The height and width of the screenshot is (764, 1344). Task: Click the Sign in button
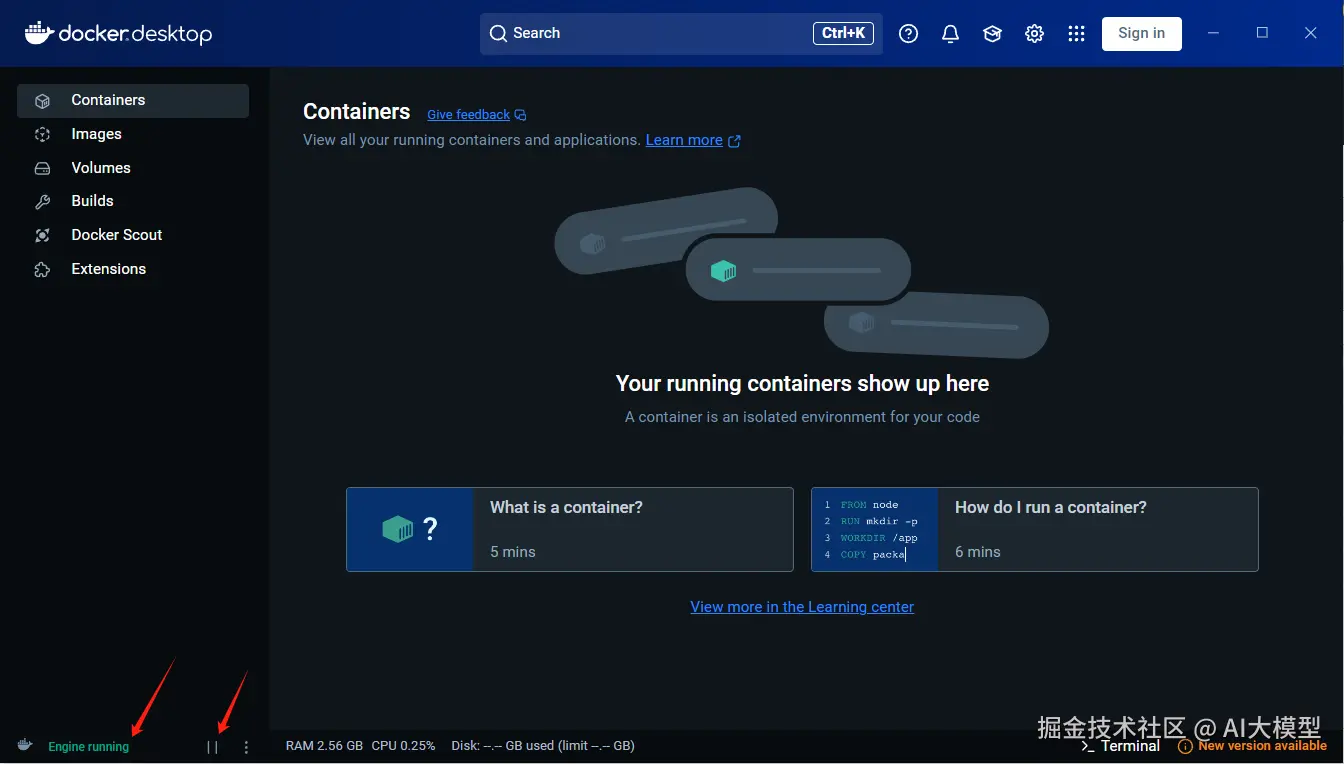[x=1142, y=33]
